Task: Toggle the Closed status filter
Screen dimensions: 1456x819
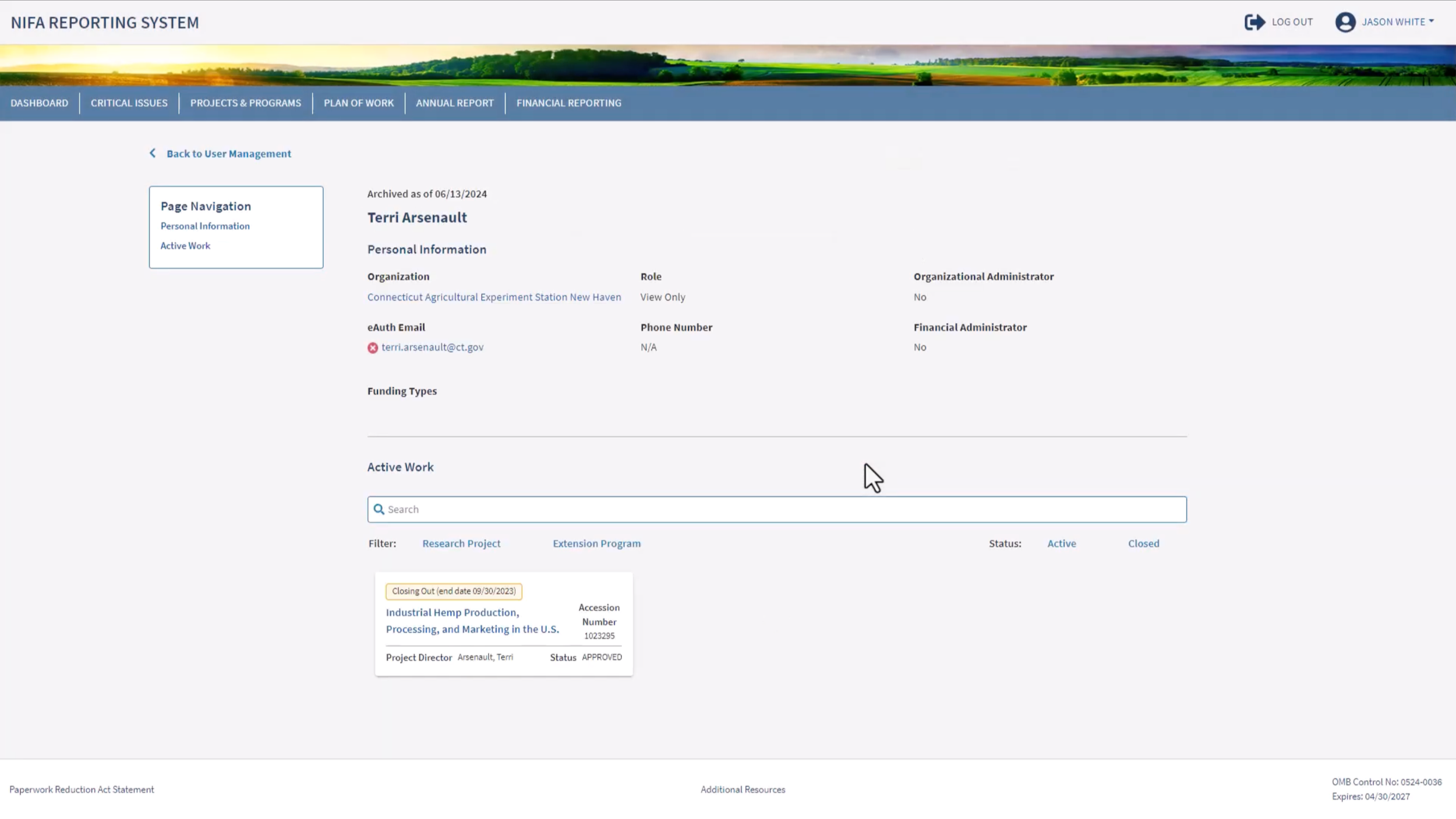Action: 1143,543
